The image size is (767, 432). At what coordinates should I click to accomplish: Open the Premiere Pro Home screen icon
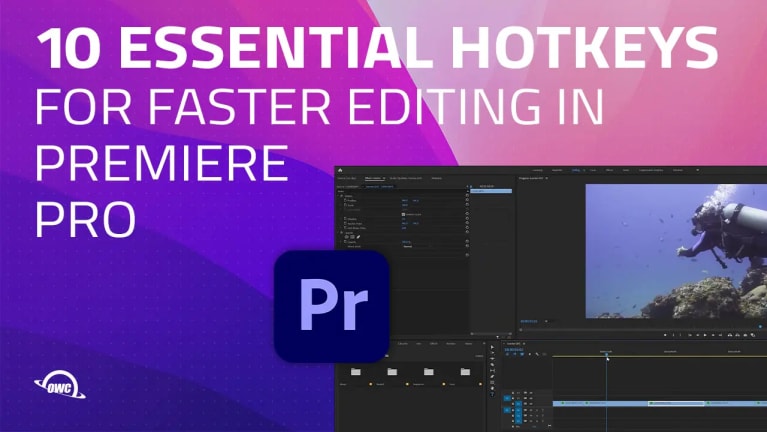(x=340, y=170)
